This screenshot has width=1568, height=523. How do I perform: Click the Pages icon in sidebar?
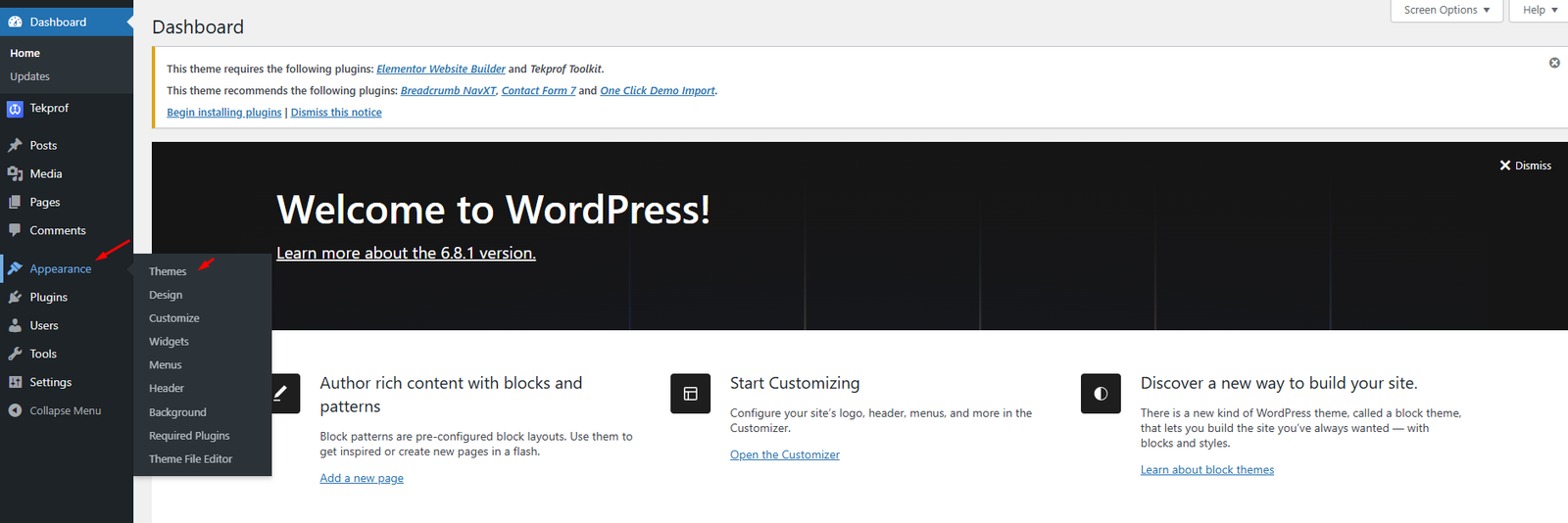pos(15,202)
